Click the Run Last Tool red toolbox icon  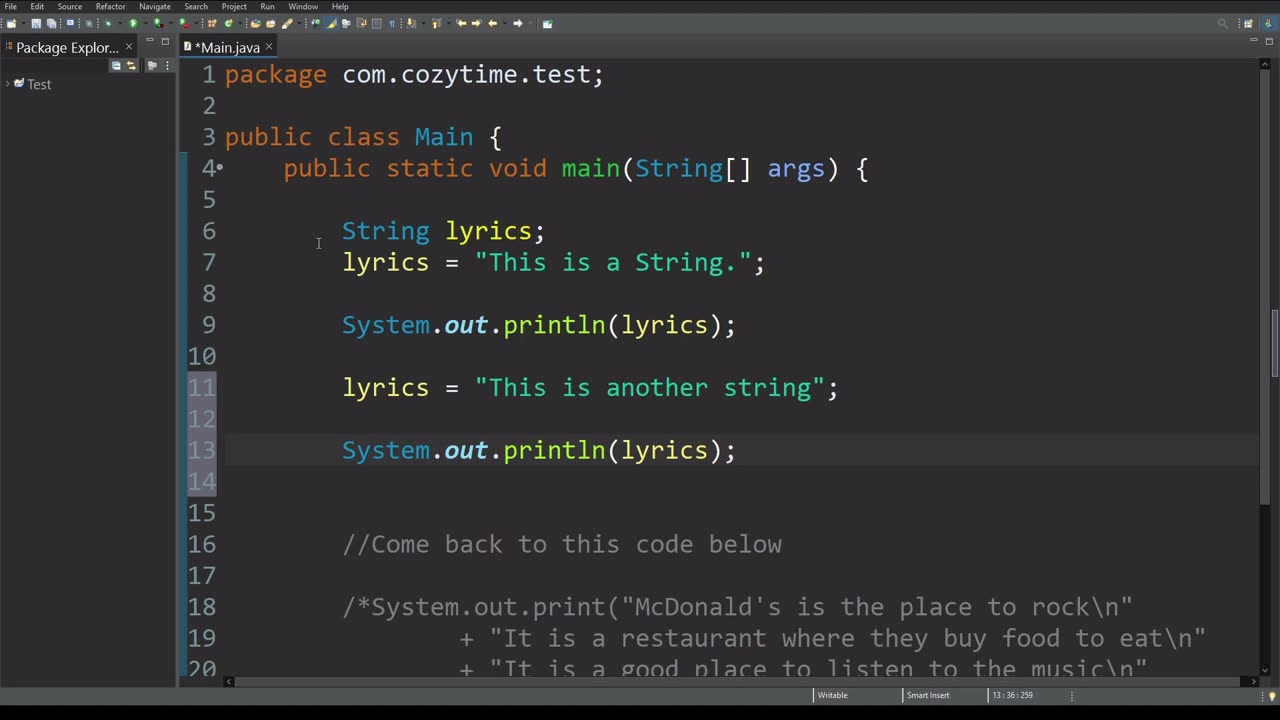click(185, 23)
